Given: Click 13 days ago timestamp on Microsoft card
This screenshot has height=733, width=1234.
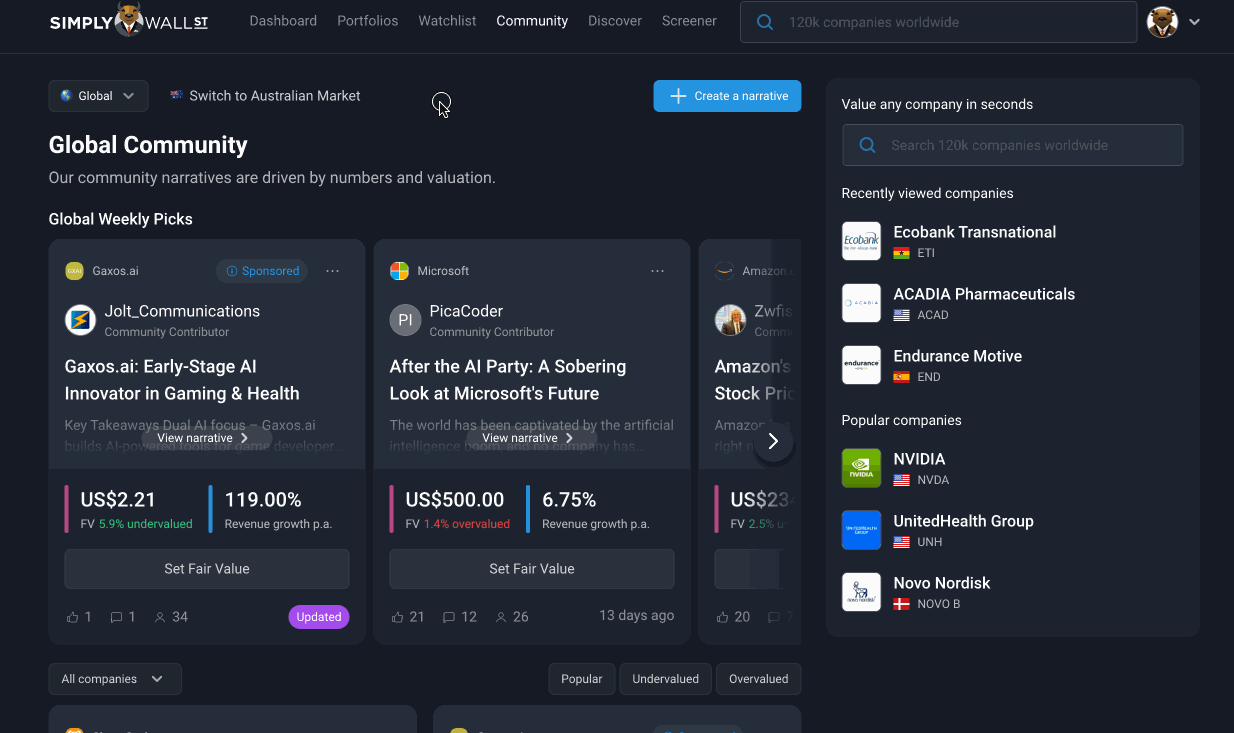Looking at the screenshot, I should (637, 616).
